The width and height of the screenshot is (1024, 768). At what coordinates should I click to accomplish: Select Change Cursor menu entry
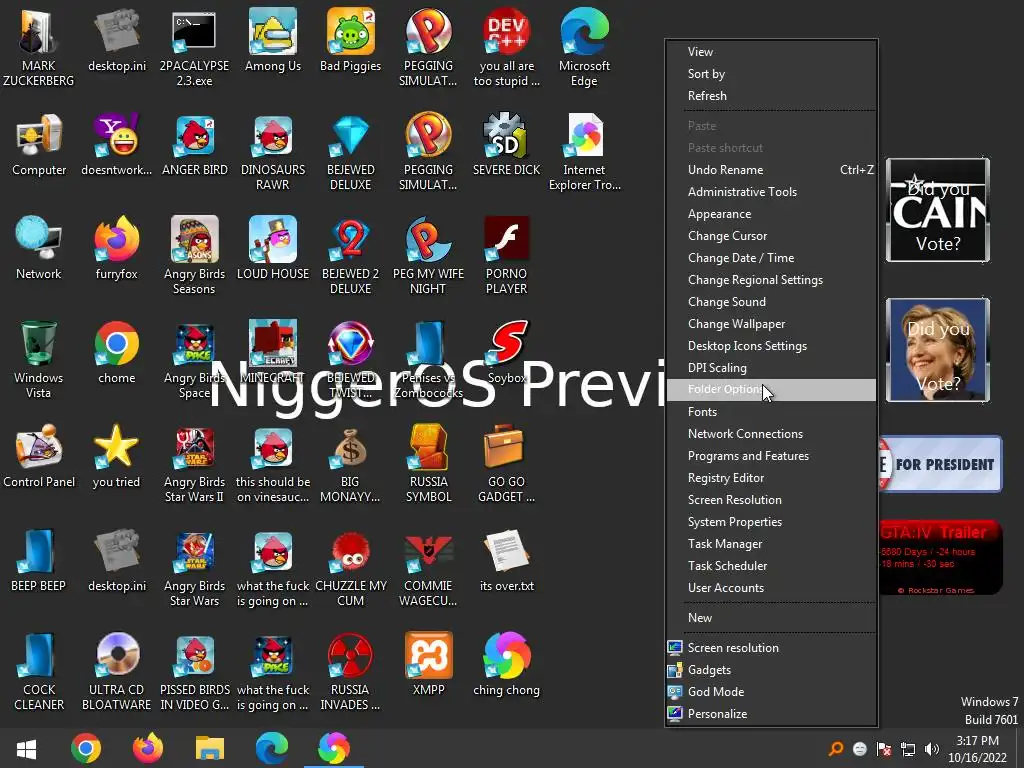(x=771, y=236)
